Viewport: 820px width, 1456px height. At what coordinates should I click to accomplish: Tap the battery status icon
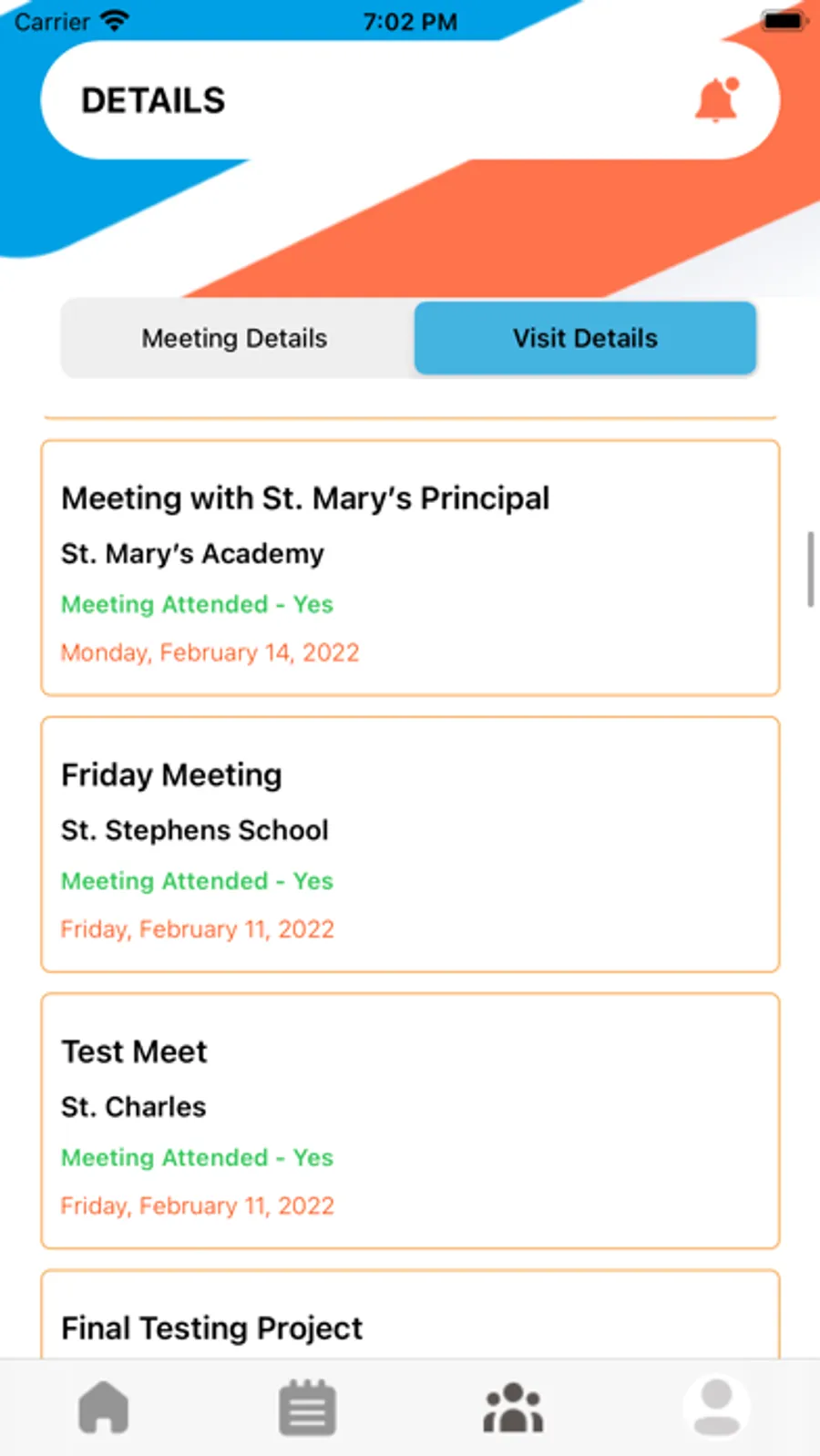point(783,21)
